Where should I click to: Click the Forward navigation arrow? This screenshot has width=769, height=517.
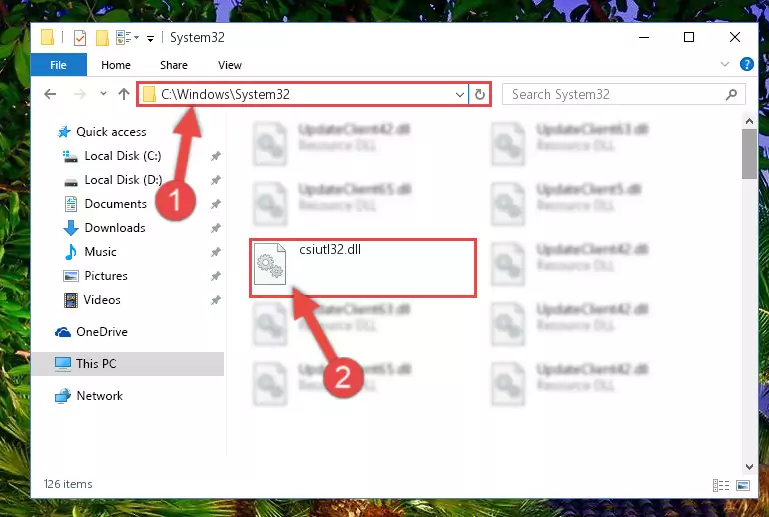click(79, 94)
